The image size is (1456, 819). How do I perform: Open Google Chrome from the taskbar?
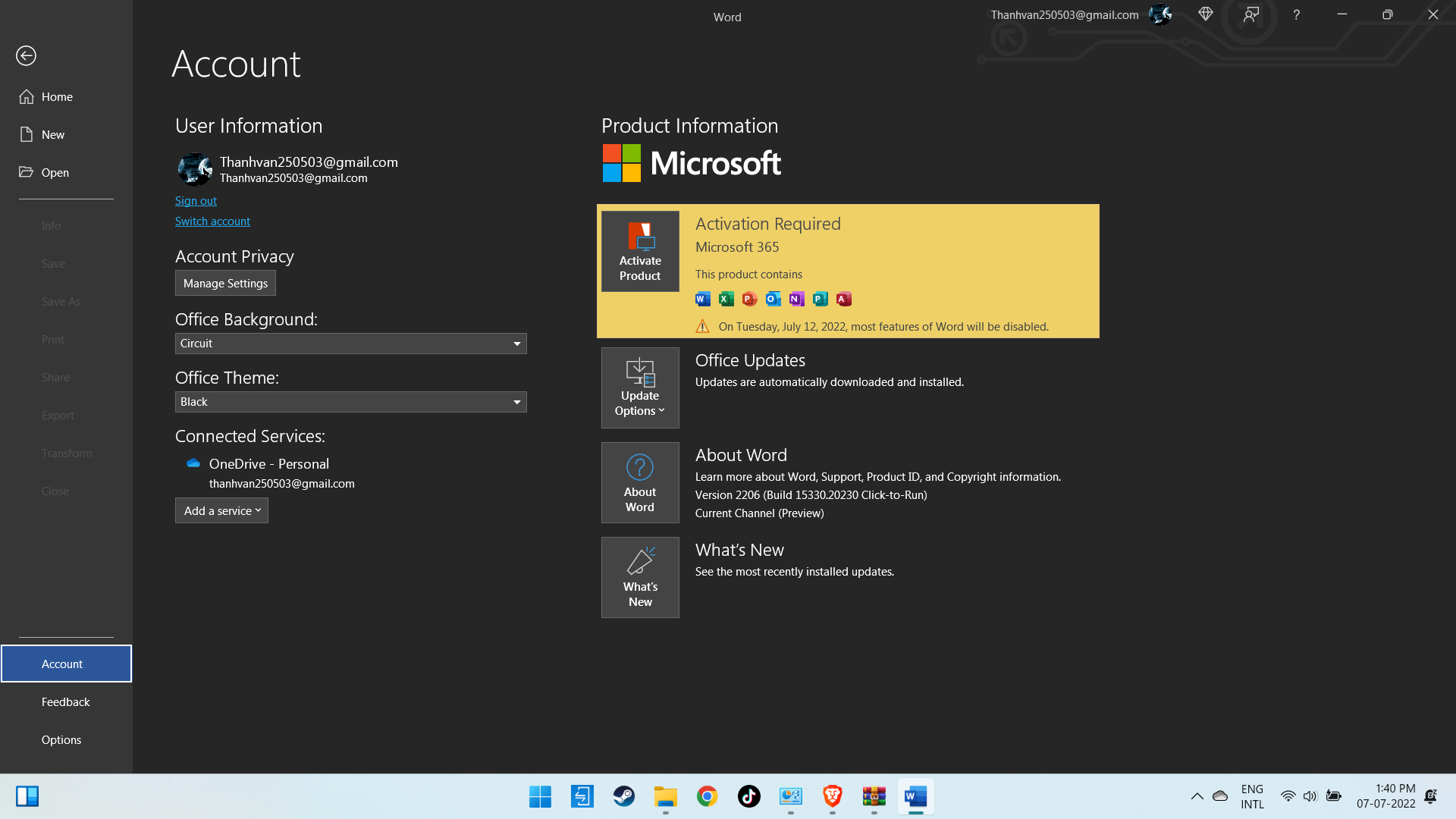(x=708, y=796)
